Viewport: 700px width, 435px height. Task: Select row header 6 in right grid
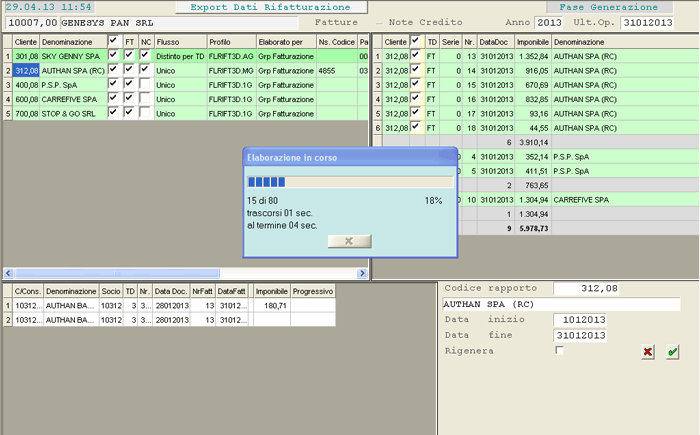378,128
